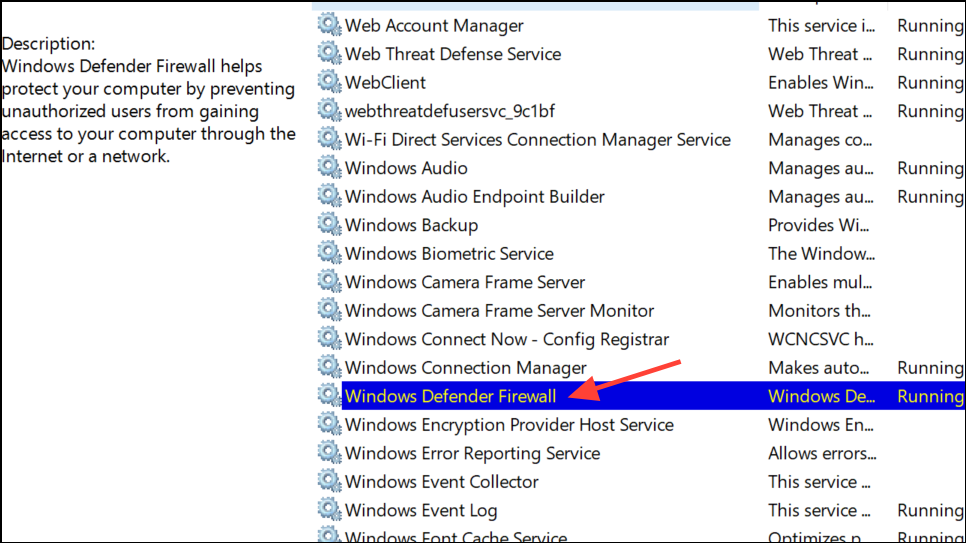The image size is (966, 543).
Task: Click the 'Enables Win...' description cell
Action: pyautogui.click(x=821, y=83)
